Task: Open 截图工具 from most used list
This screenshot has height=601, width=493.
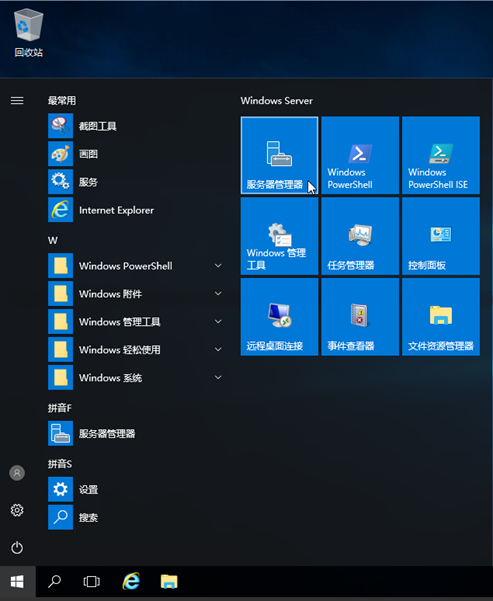Action: (136, 126)
